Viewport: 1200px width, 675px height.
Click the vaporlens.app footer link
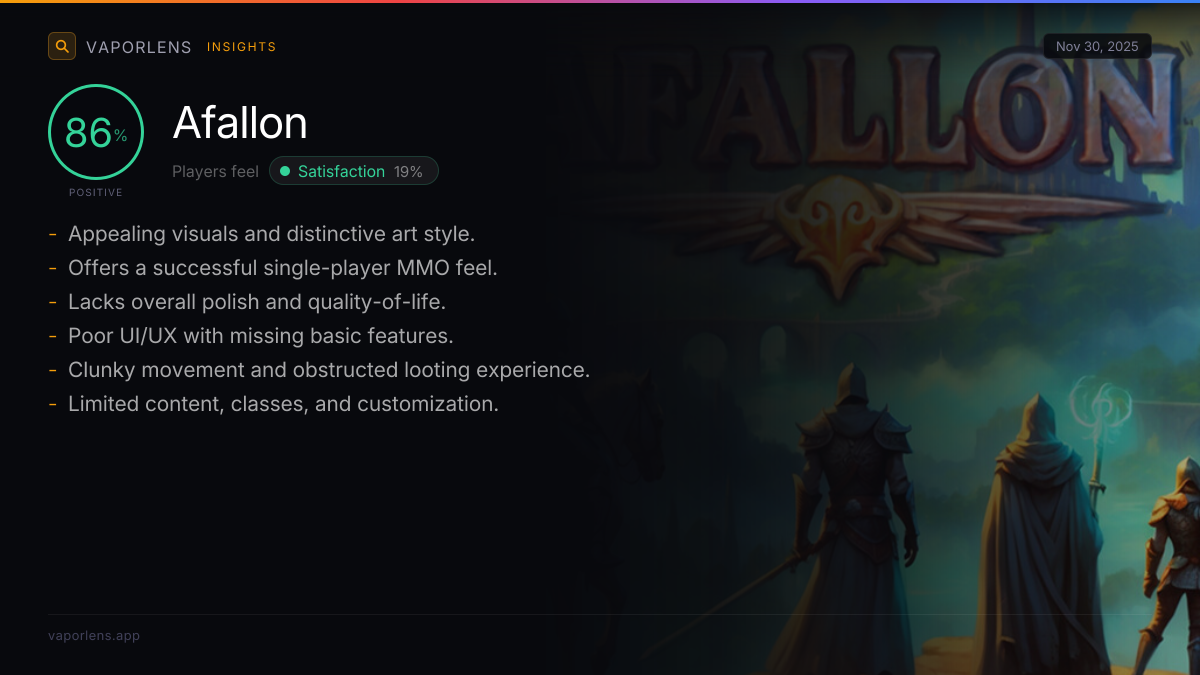click(x=94, y=636)
